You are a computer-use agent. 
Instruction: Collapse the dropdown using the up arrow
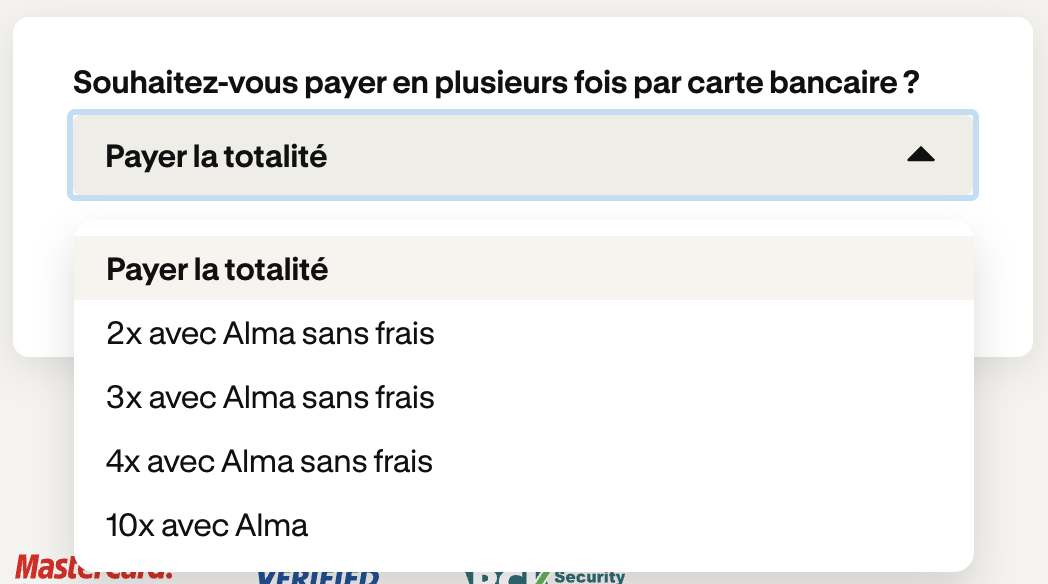coord(920,155)
